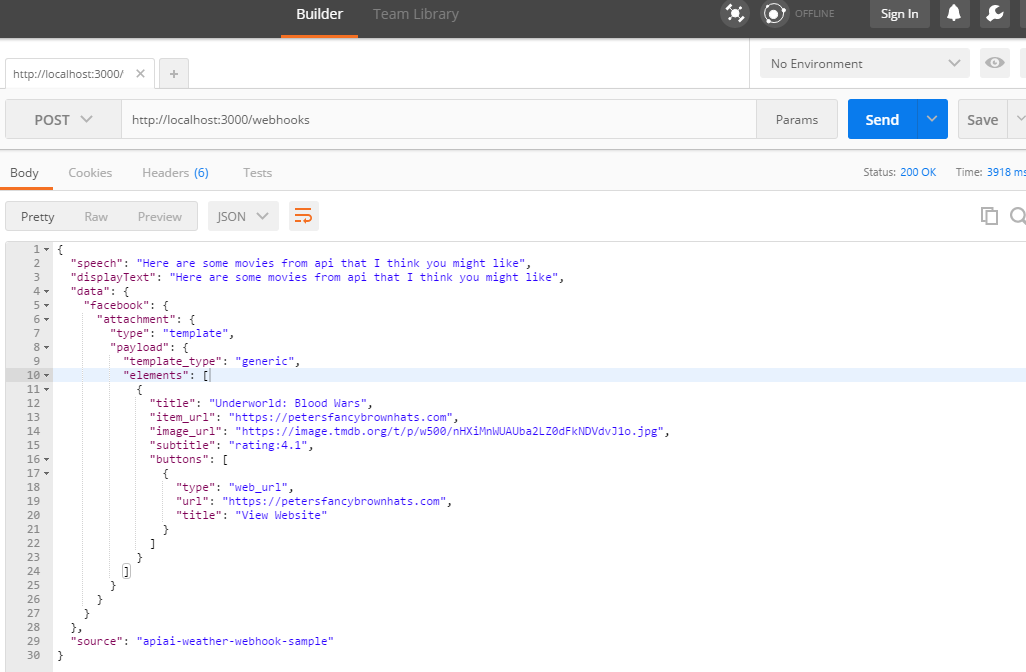Switch response view to Raw

[x=96, y=217]
